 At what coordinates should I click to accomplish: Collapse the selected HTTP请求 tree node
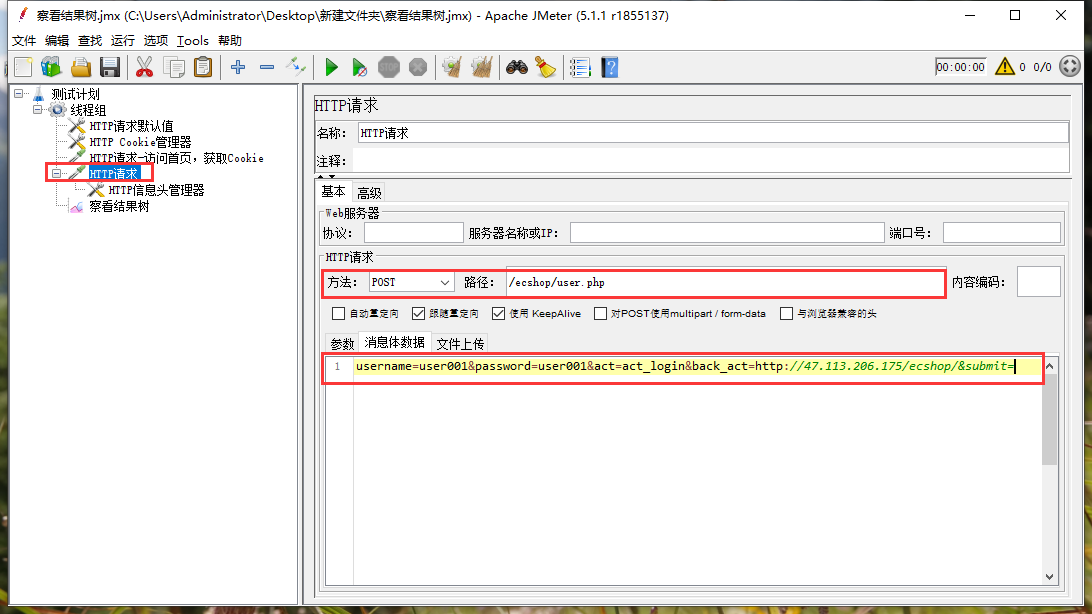tap(57, 173)
